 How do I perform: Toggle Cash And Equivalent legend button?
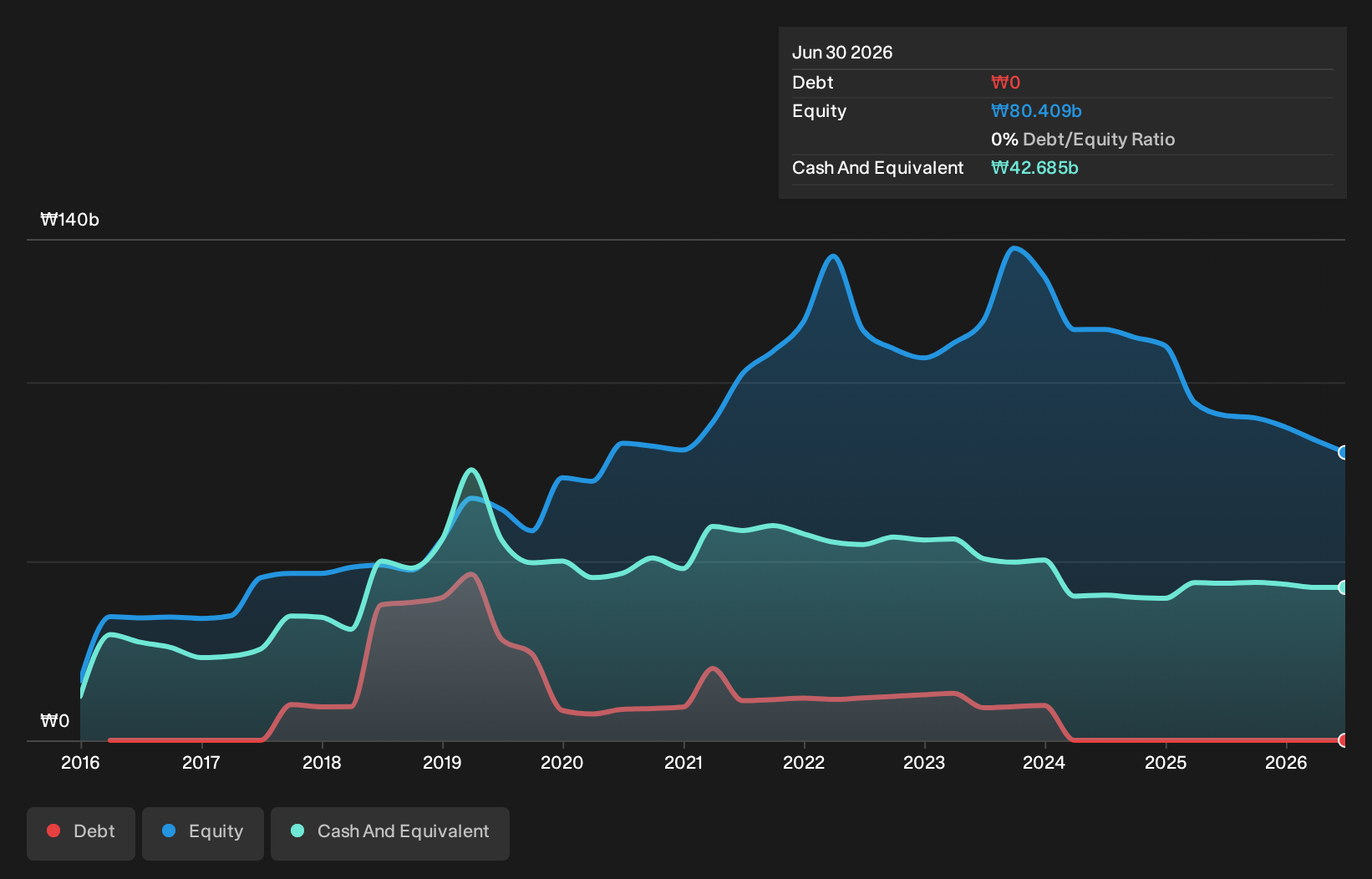click(390, 833)
